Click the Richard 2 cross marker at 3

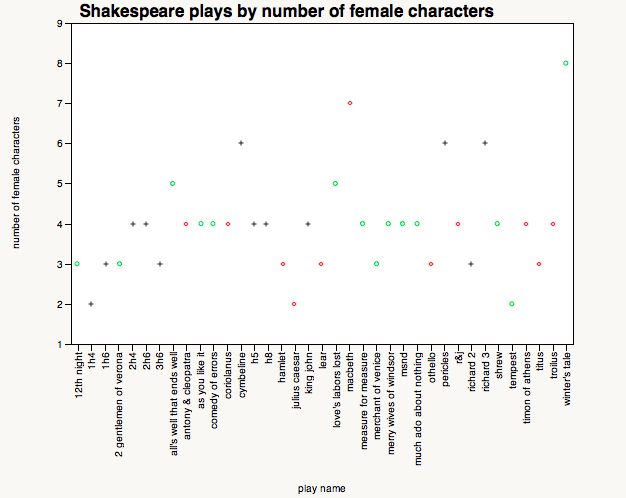tap(471, 264)
